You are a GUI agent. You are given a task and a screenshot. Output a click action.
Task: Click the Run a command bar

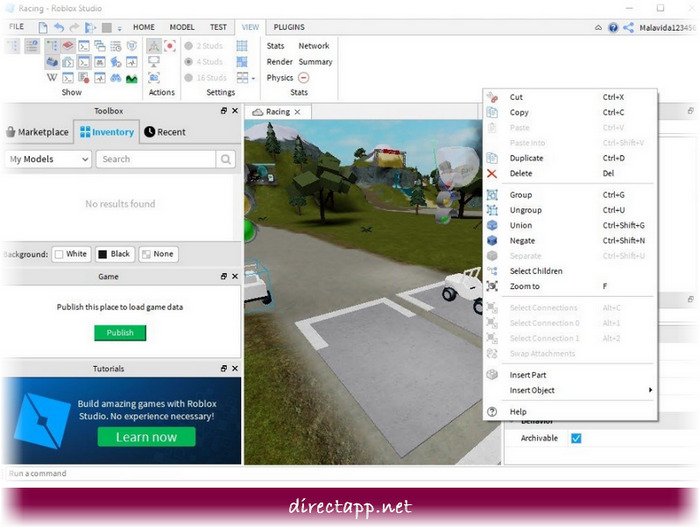[x=348, y=473]
